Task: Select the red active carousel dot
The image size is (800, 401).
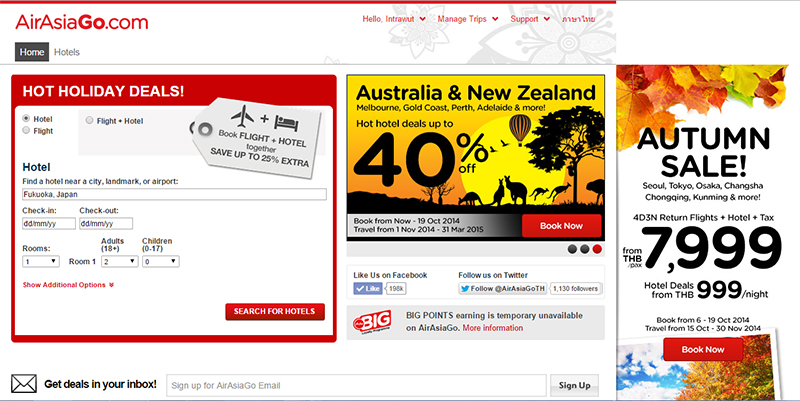Action: pyautogui.click(x=597, y=249)
